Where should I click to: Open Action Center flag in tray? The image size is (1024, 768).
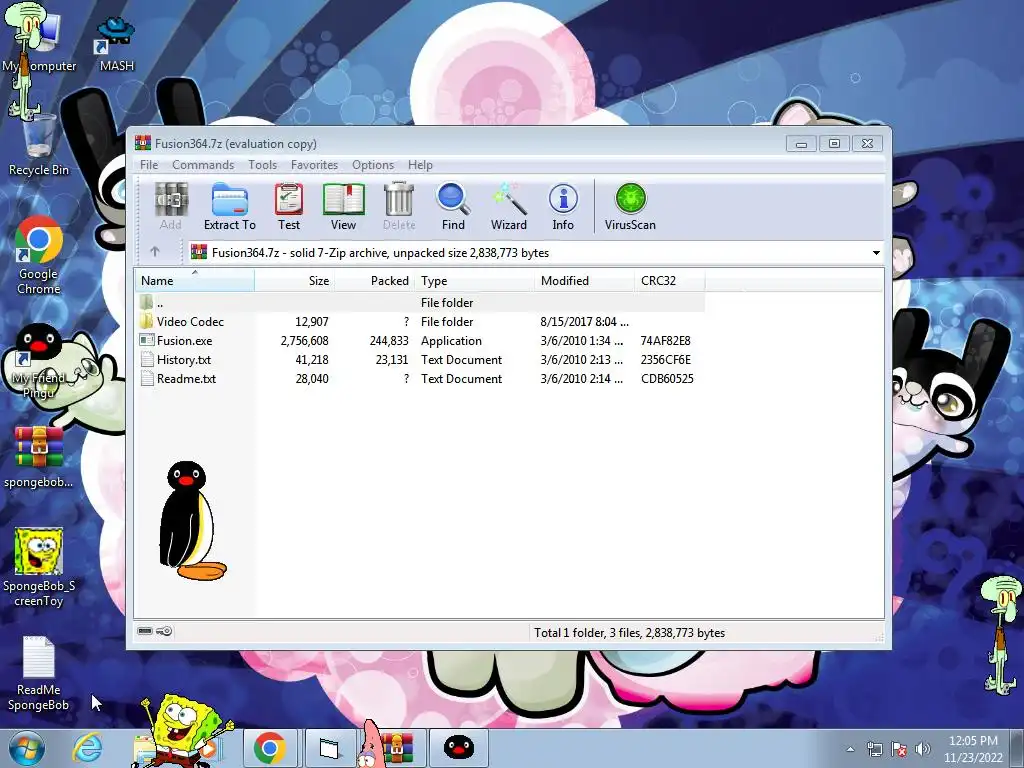point(899,749)
